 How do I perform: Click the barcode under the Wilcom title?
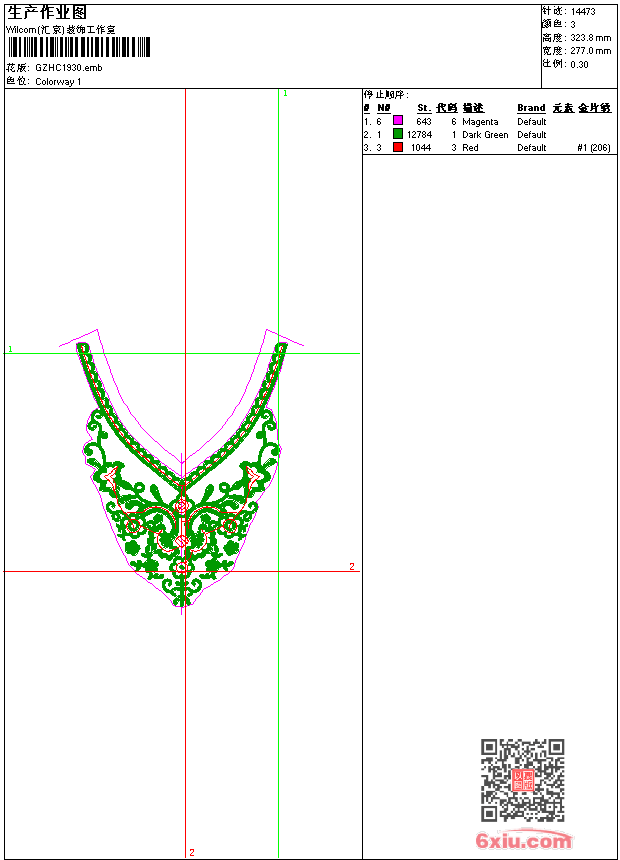pos(78,48)
